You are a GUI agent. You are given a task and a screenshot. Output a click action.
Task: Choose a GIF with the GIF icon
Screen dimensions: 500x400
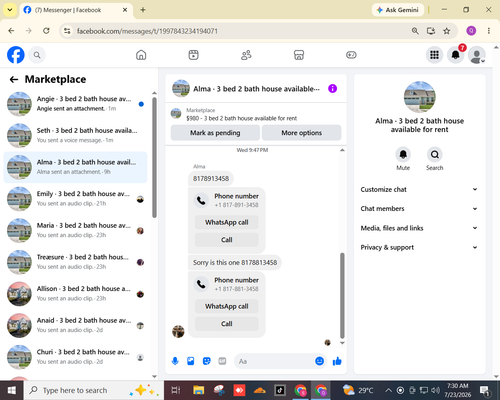[222, 361]
